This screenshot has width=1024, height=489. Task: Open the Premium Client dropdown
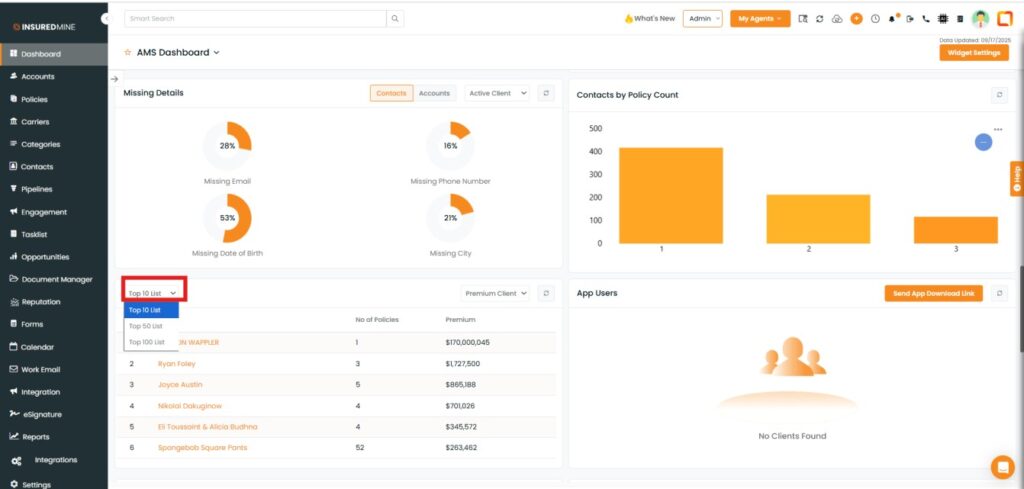(496, 294)
